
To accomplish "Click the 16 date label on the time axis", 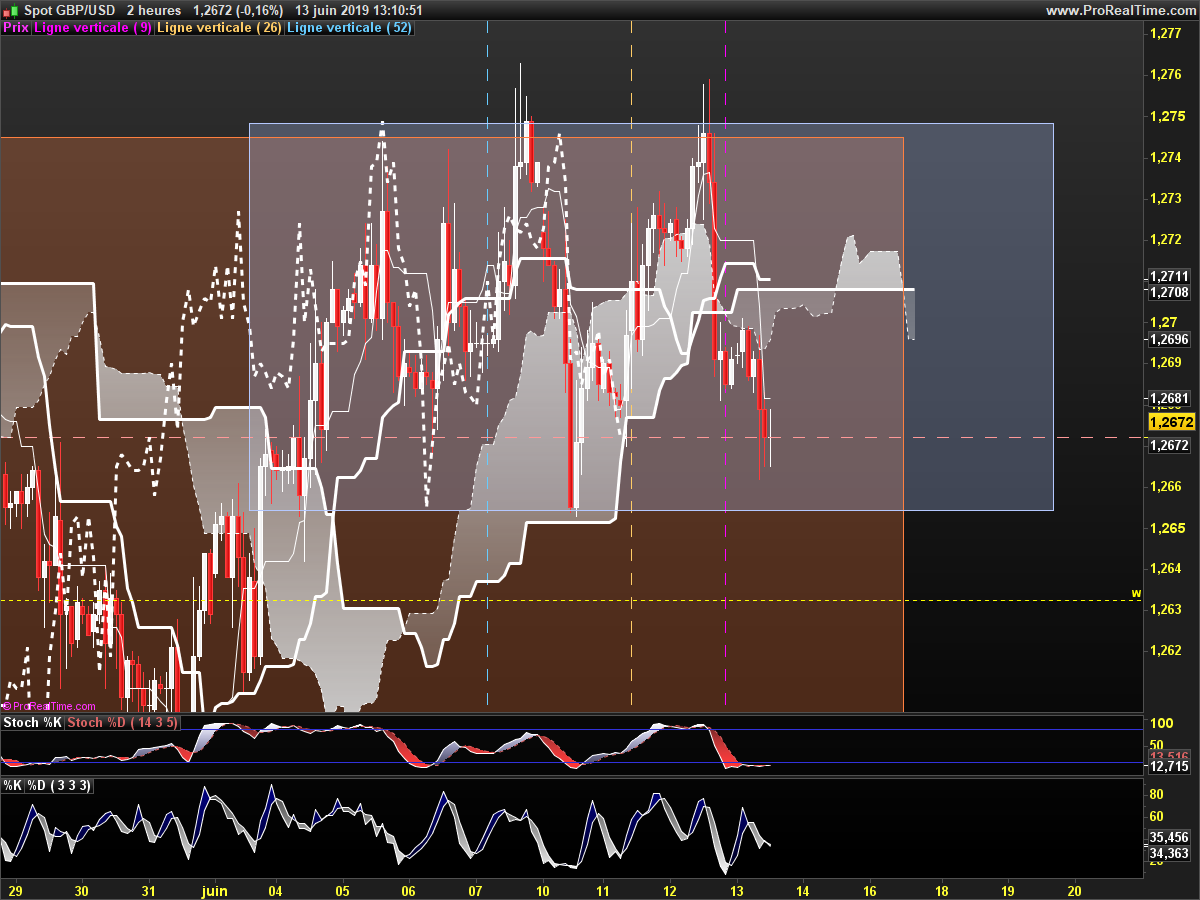I will point(870,890).
